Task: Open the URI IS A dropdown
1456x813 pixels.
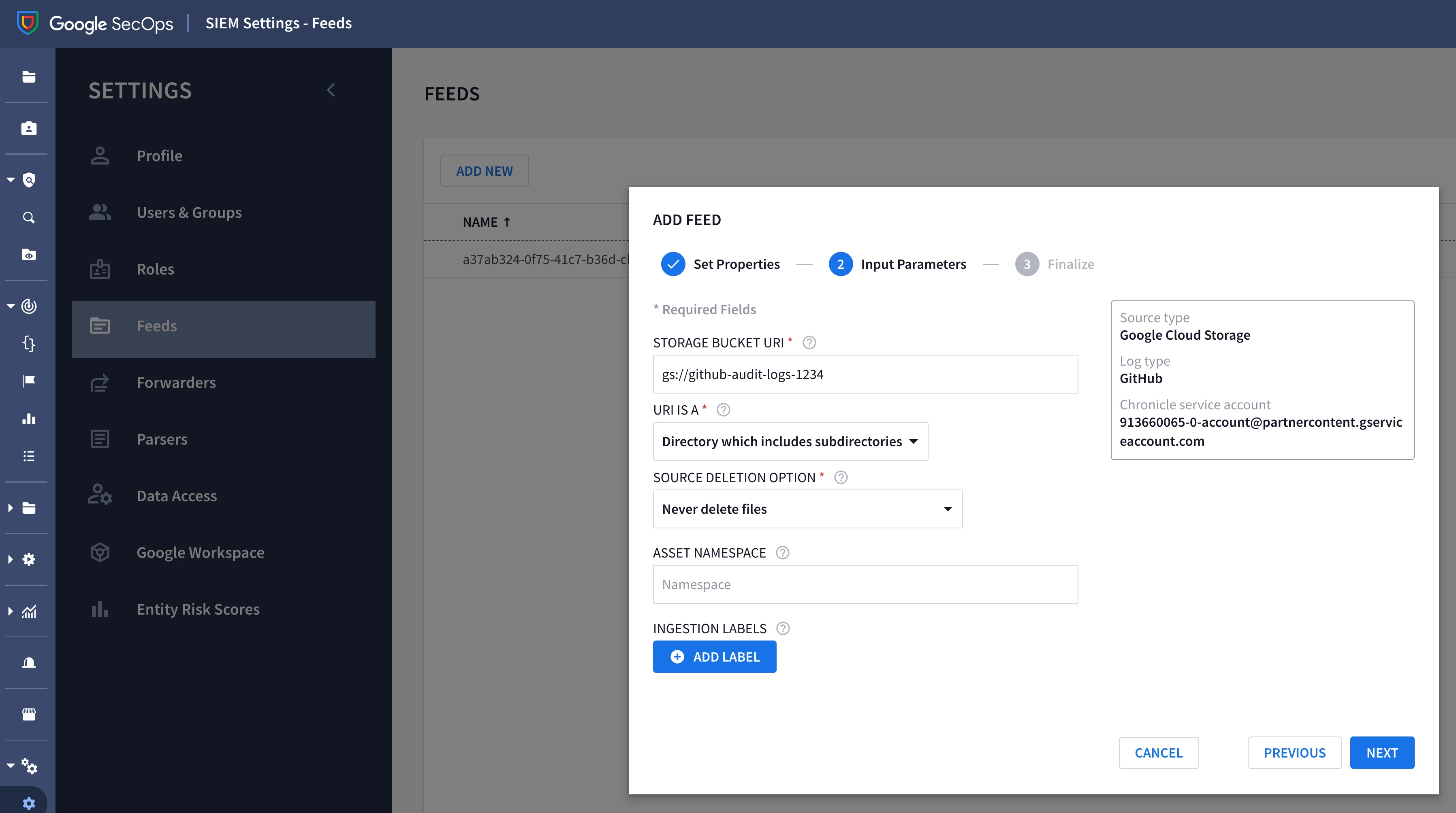Action: point(790,441)
